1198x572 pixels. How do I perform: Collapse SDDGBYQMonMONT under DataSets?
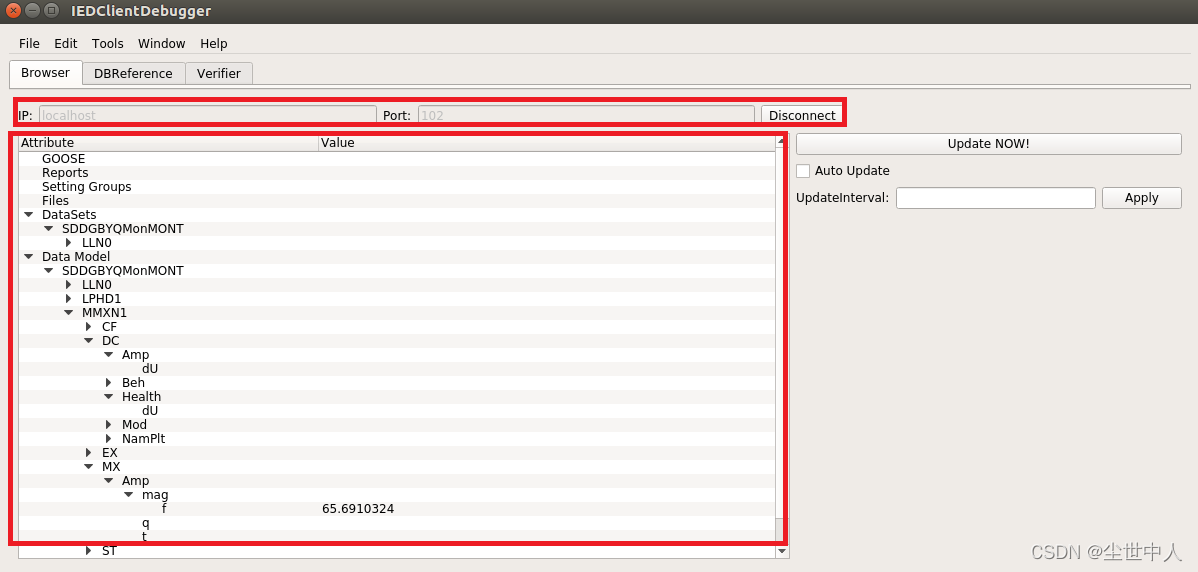[48, 228]
